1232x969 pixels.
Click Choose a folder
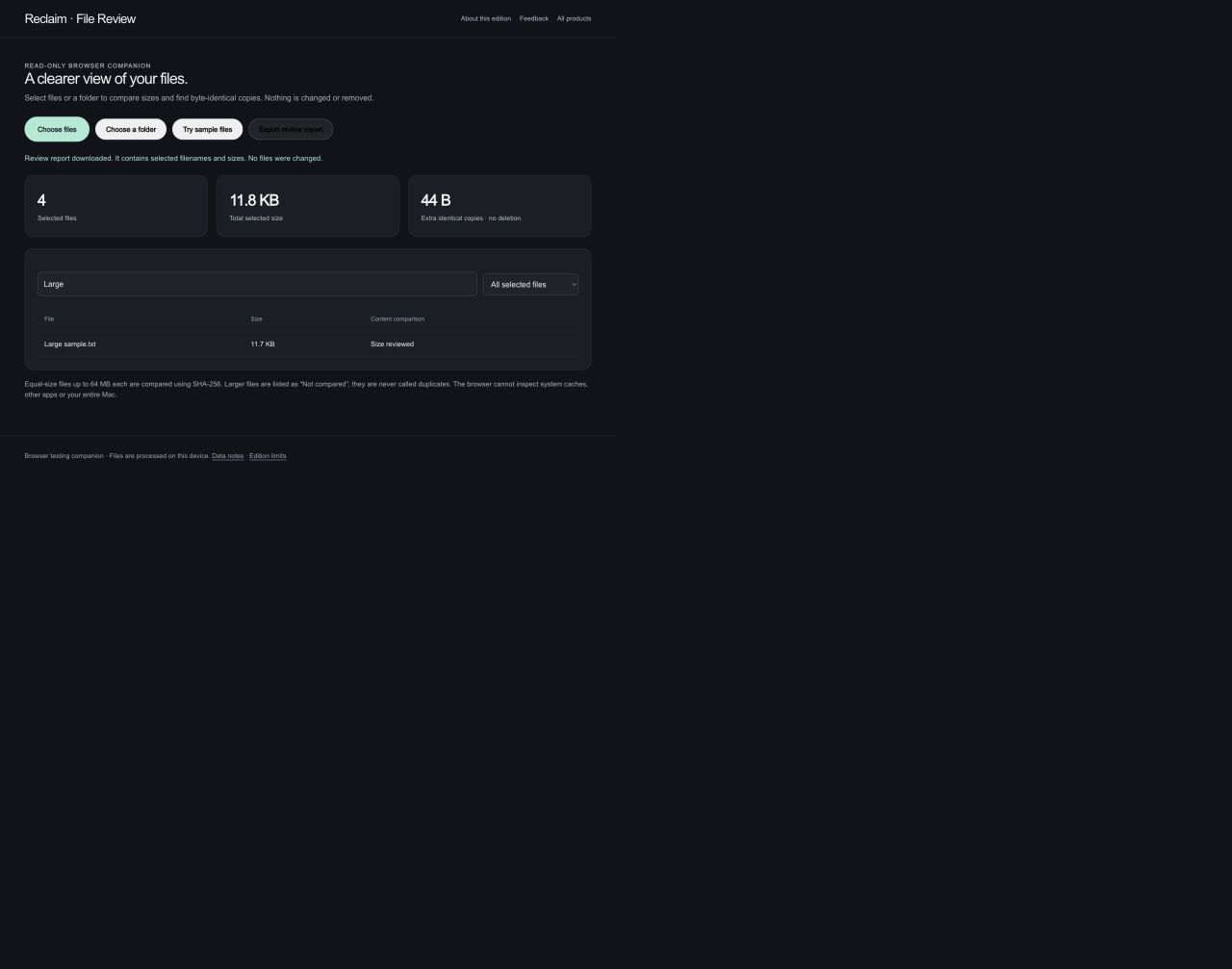pos(131,129)
